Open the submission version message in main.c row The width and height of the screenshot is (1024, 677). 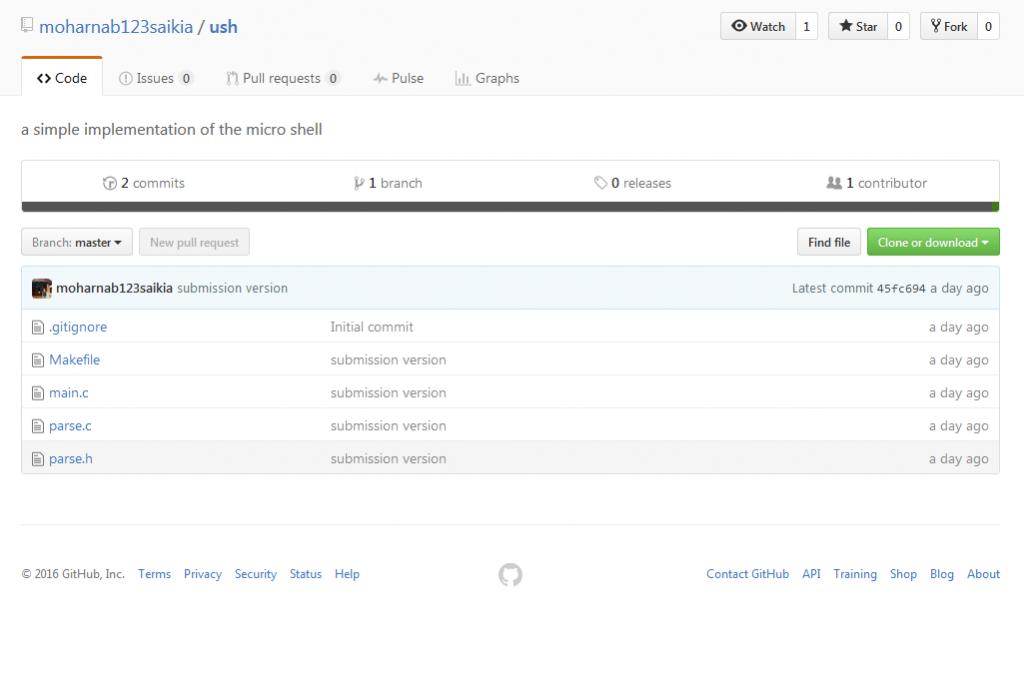pyautogui.click(x=389, y=392)
